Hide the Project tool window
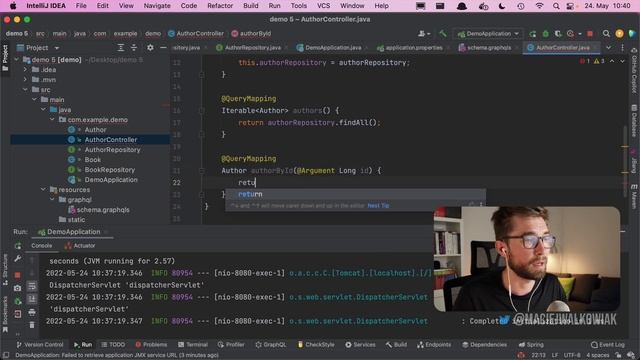 pyautogui.click(x=163, y=48)
